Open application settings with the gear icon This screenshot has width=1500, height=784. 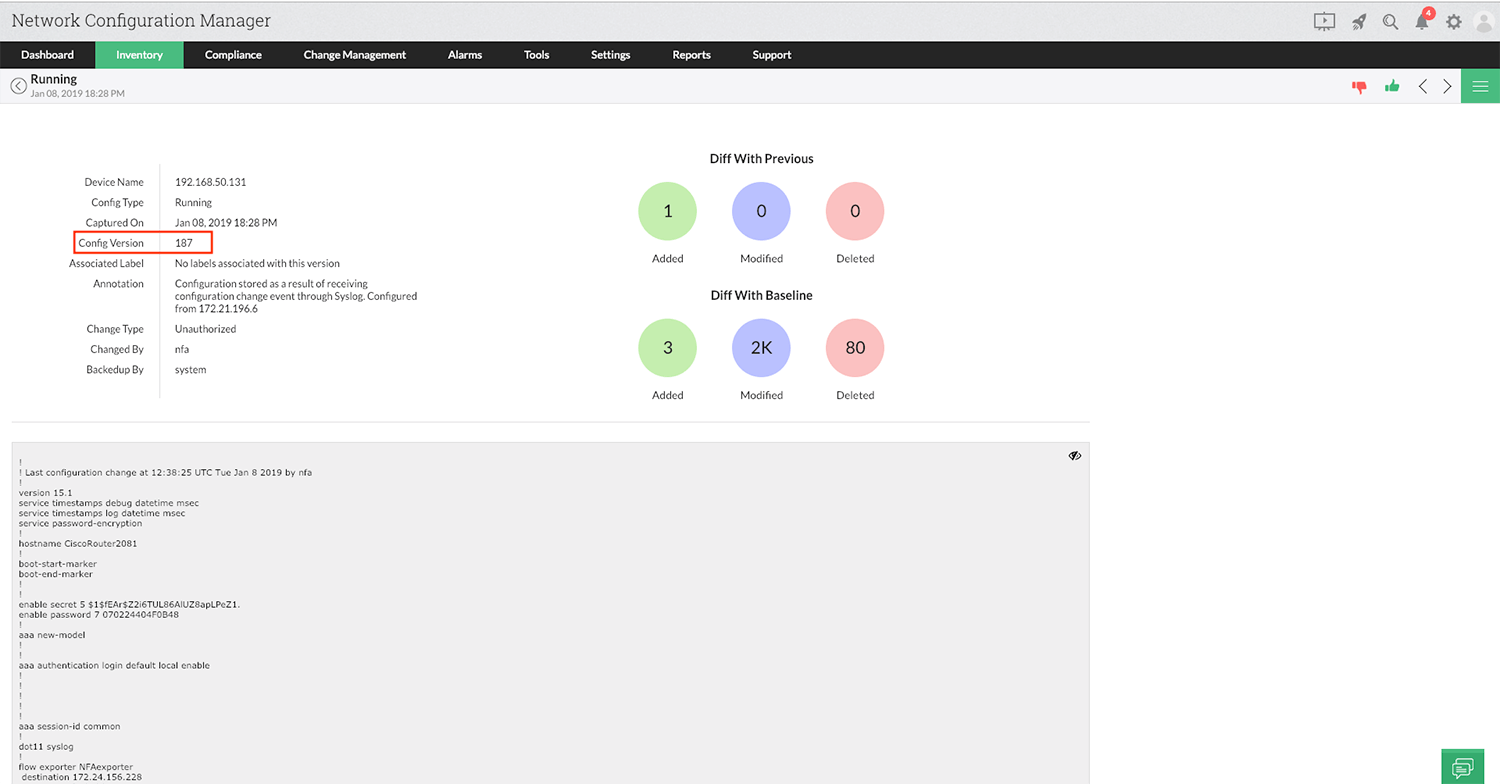click(1454, 20)
